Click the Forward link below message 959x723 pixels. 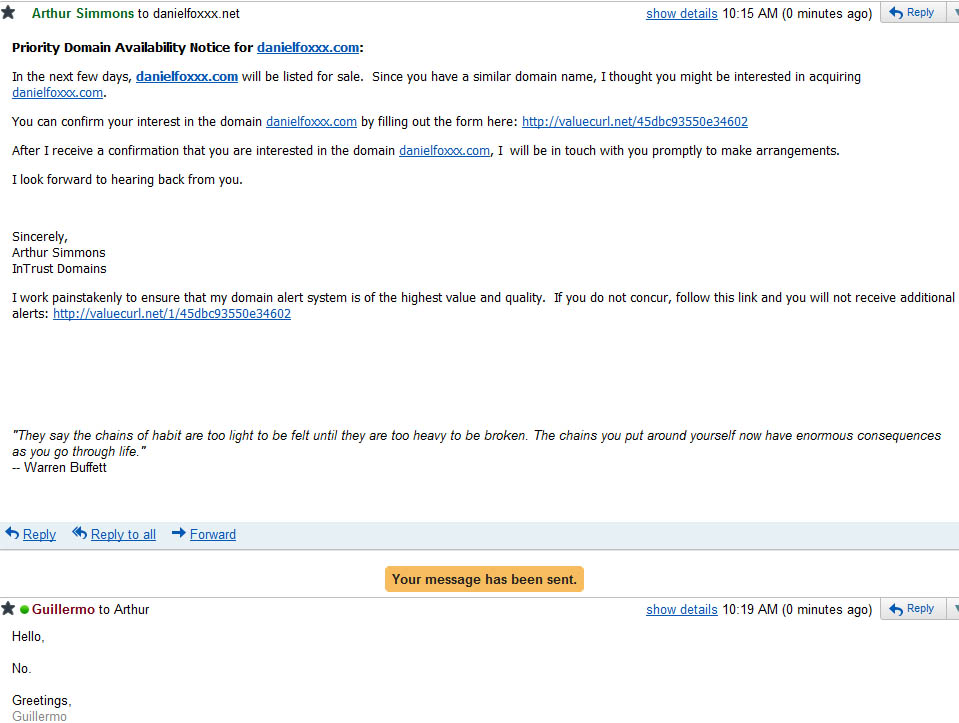pyautogui.click(x=213, y=534)
